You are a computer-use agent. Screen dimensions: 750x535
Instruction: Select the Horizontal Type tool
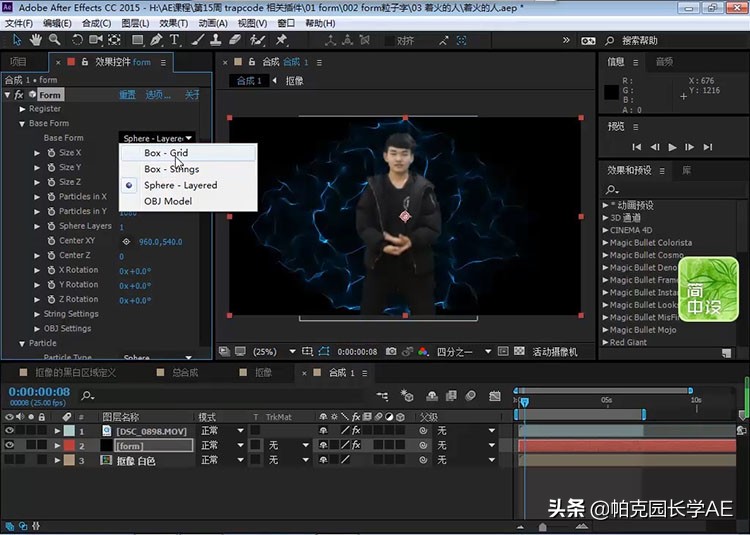tap(174, 40)
